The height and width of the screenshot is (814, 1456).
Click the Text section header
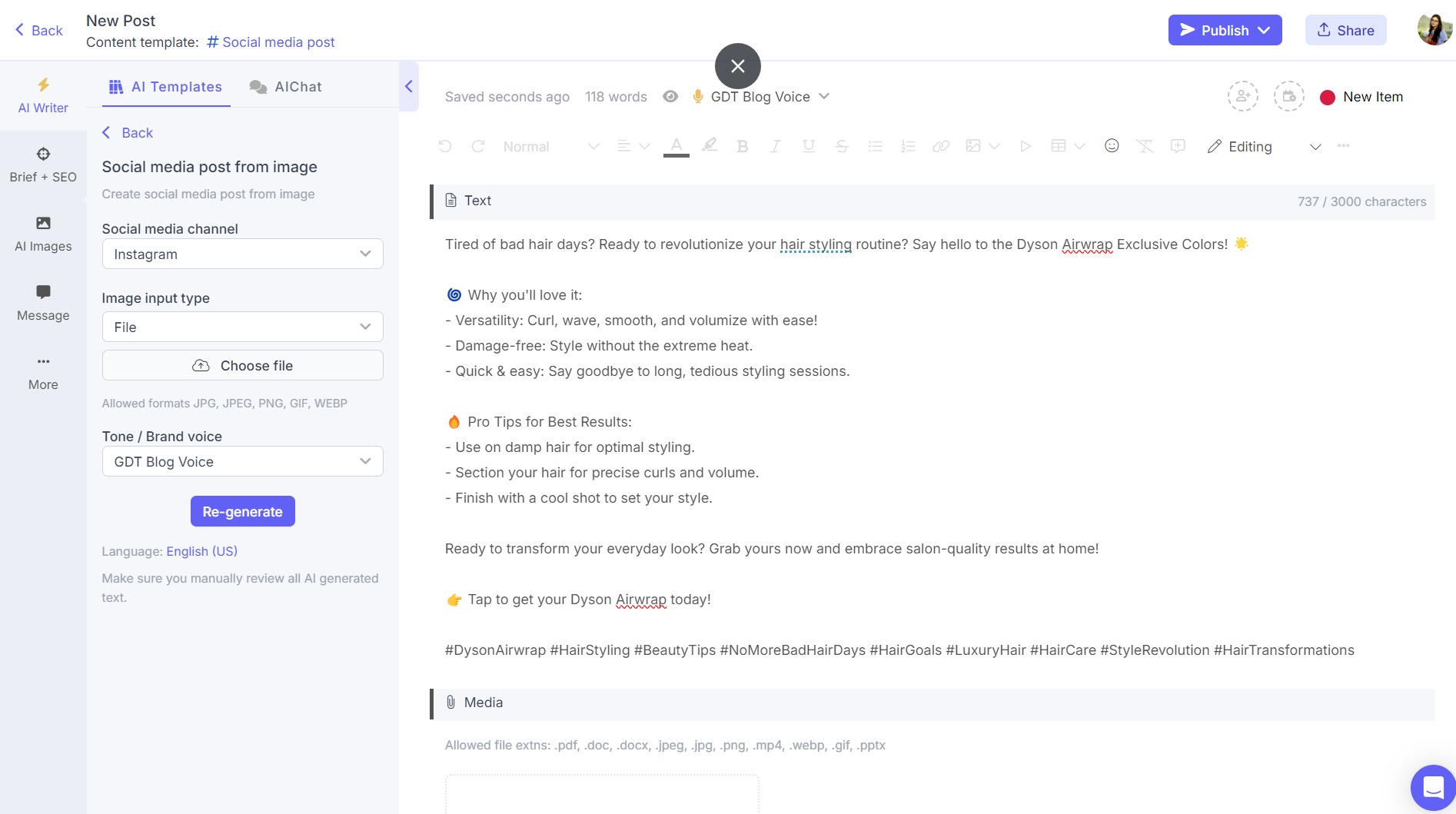(x=932, y=201)
